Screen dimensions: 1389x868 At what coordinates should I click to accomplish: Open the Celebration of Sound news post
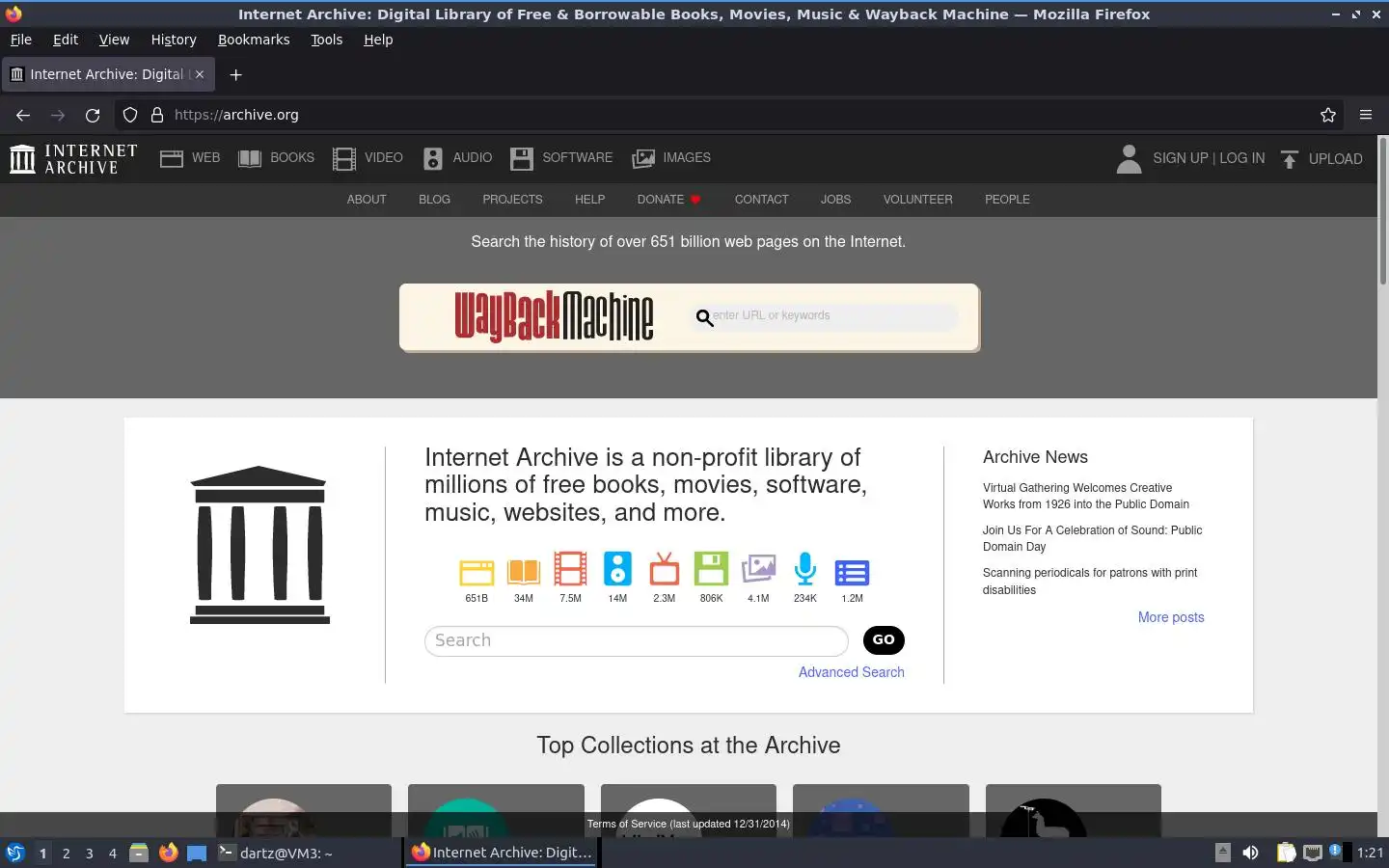1093,538
